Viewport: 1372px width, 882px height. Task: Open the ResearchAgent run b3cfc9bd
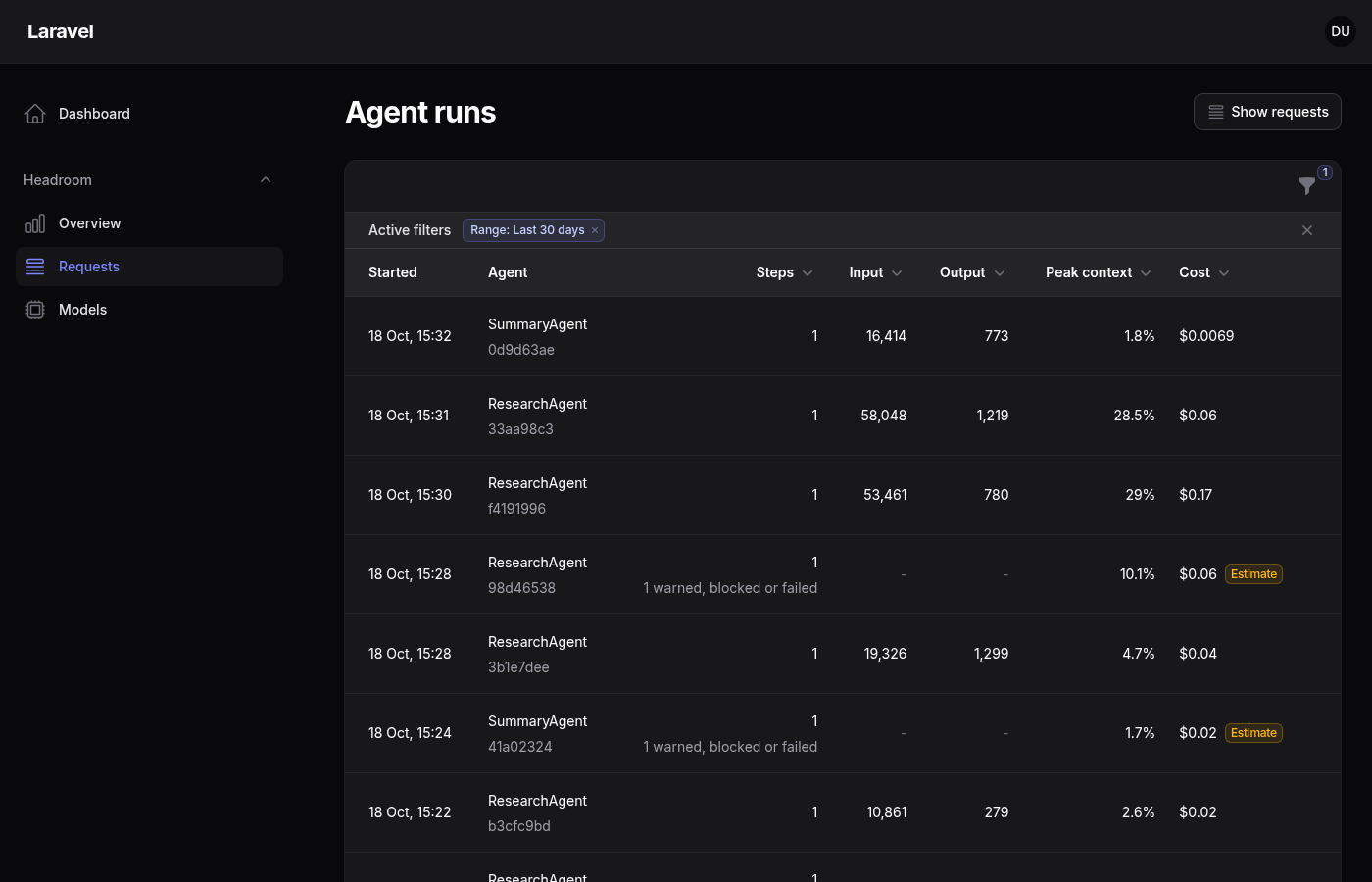click(843, 812)
